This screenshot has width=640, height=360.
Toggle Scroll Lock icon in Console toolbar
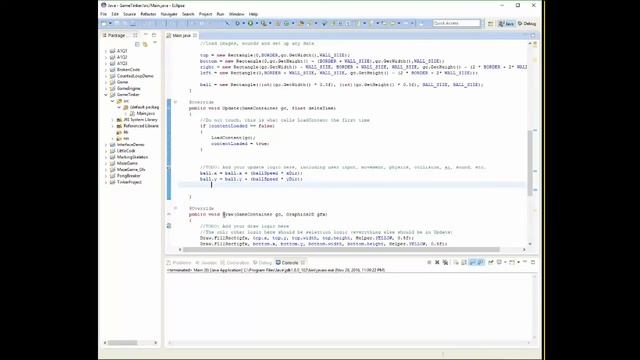coord(464,262)
